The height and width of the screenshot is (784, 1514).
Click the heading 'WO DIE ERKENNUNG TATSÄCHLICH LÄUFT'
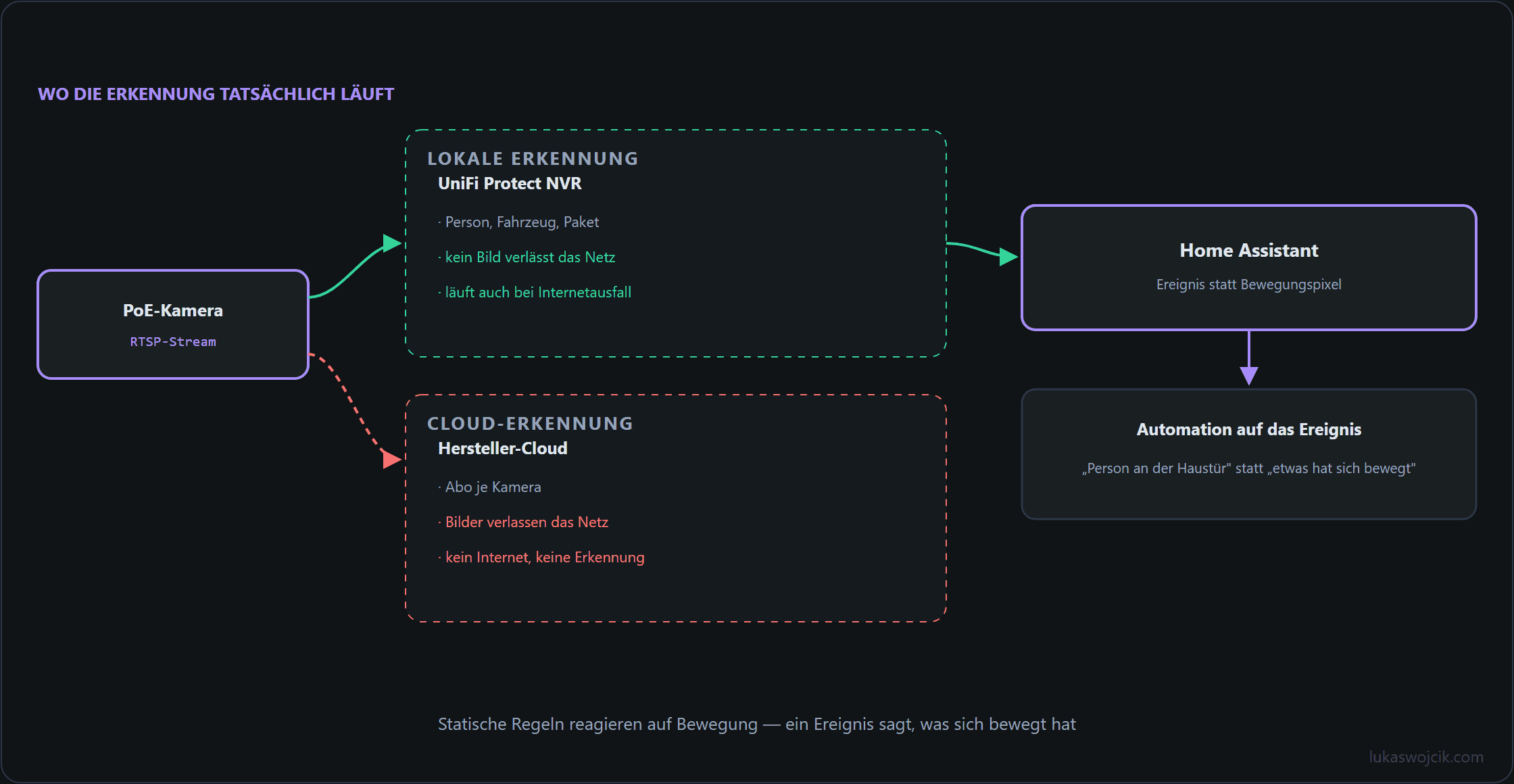click(216, 94)
